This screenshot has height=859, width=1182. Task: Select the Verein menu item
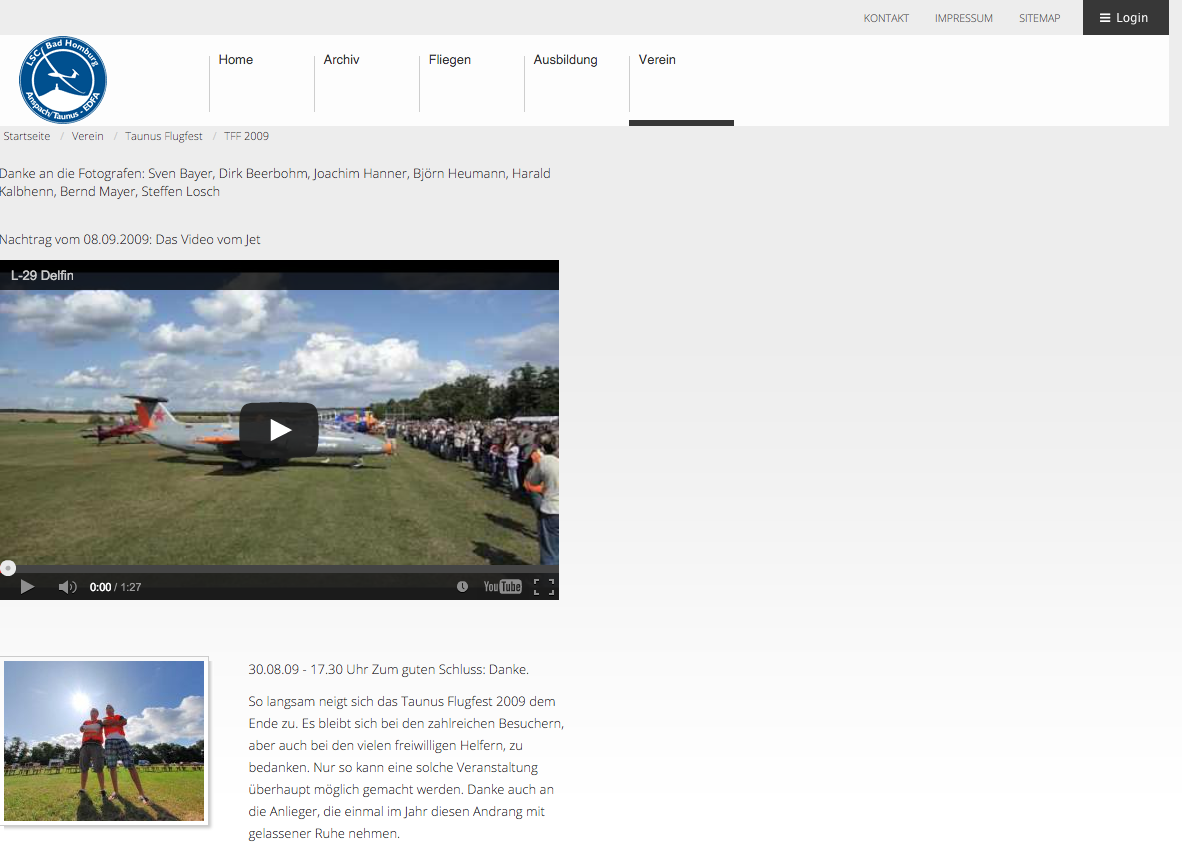[657, 60]
